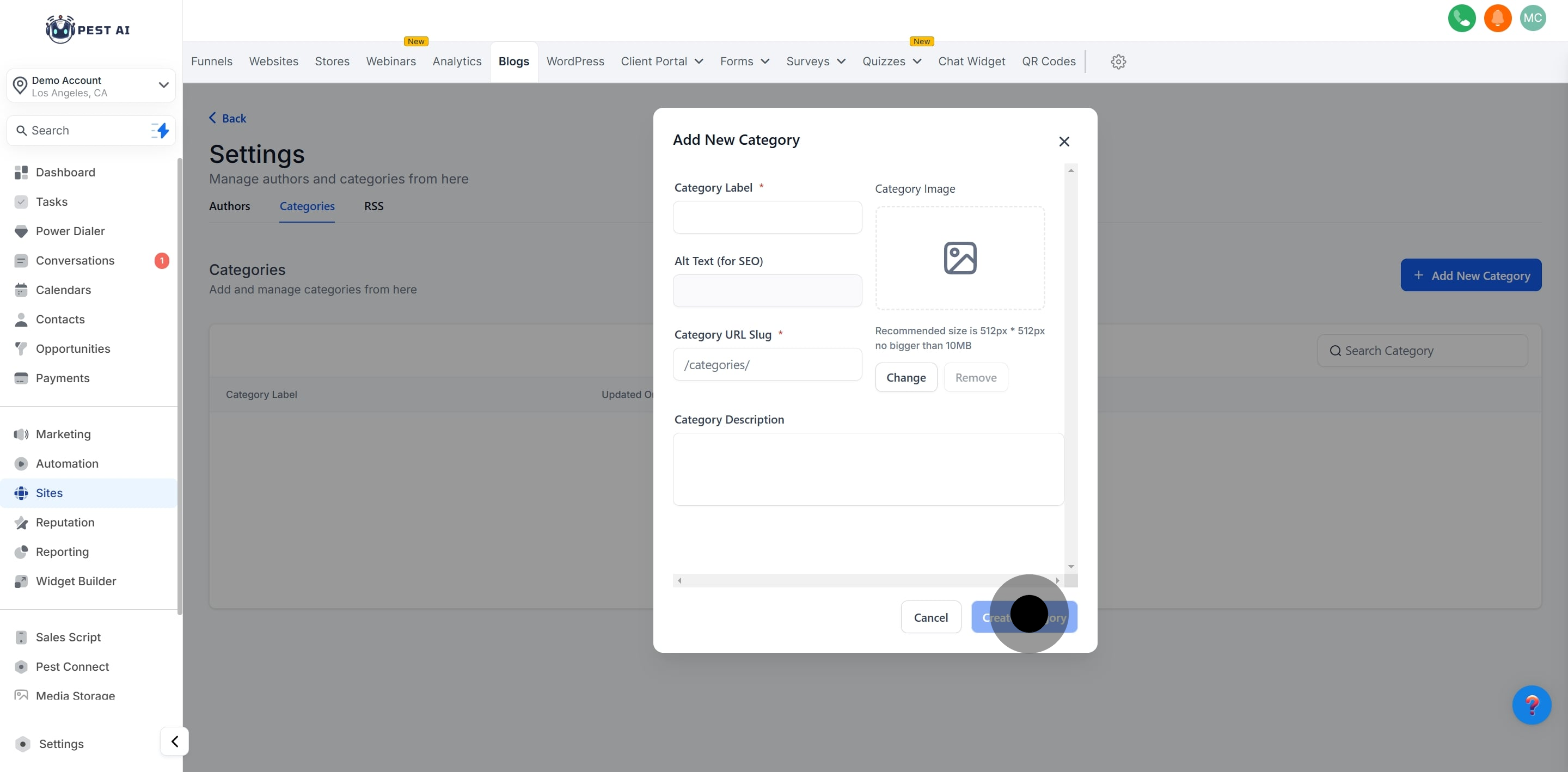Open Power Dialer from the sidebar
Viewport: 1568px width, 772px height.
tap(70, 231)
